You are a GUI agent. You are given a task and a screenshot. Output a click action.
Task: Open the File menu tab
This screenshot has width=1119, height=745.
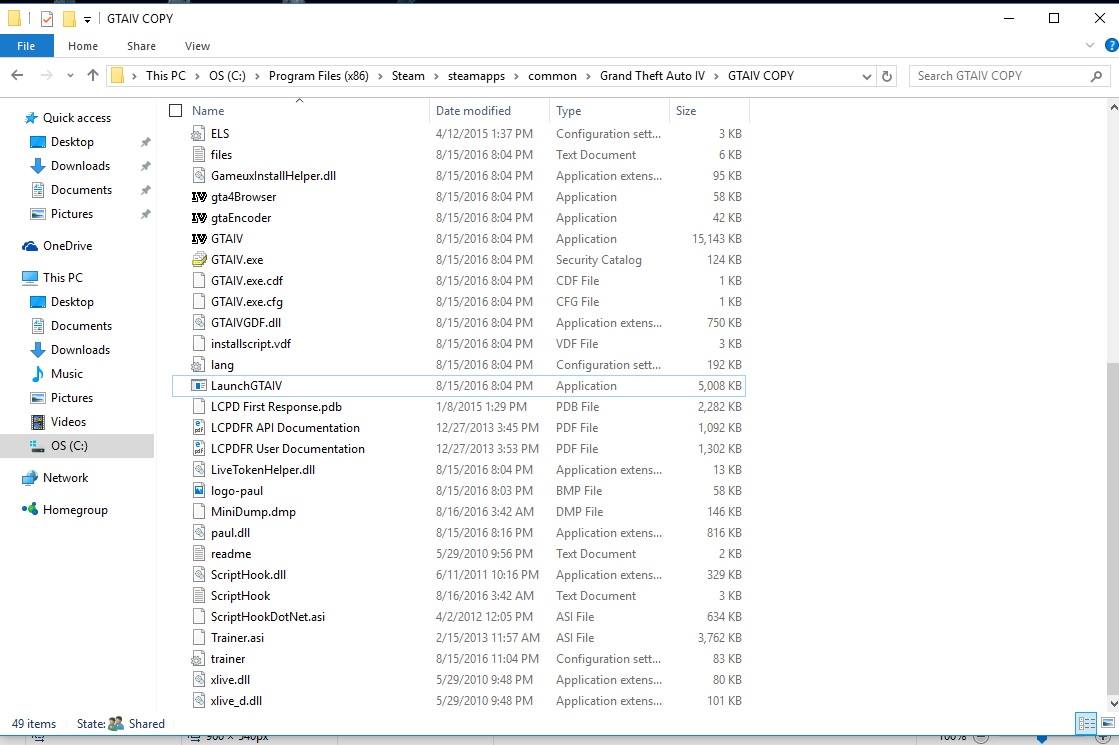[26, 46]
